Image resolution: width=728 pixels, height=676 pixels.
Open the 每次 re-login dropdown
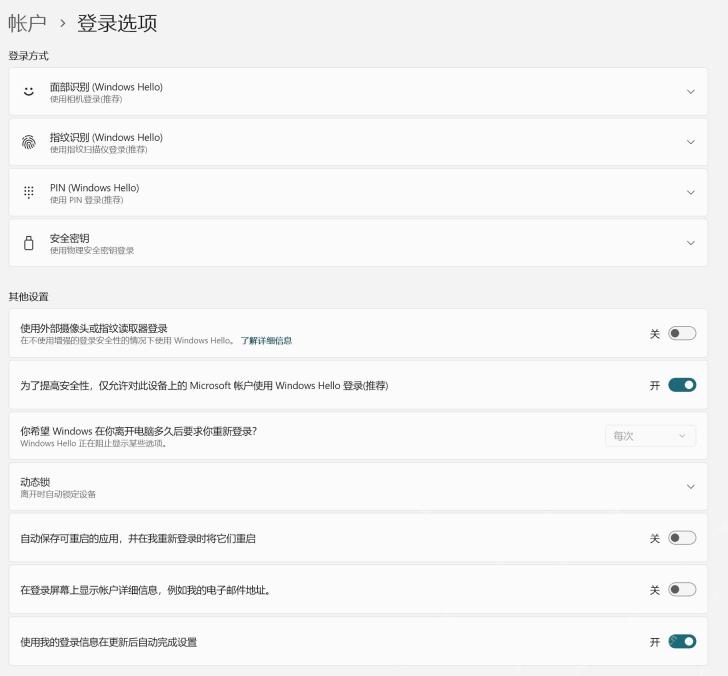pos(650,436)
